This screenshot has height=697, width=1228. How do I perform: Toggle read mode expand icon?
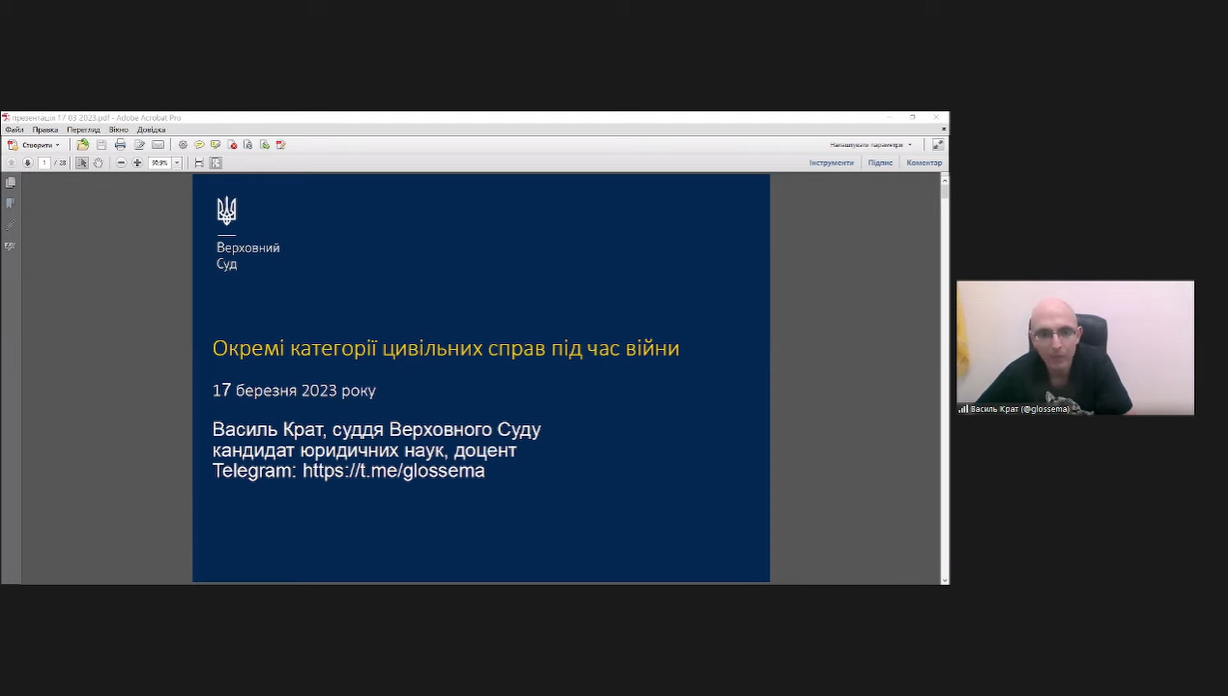(x=938, y=145)
